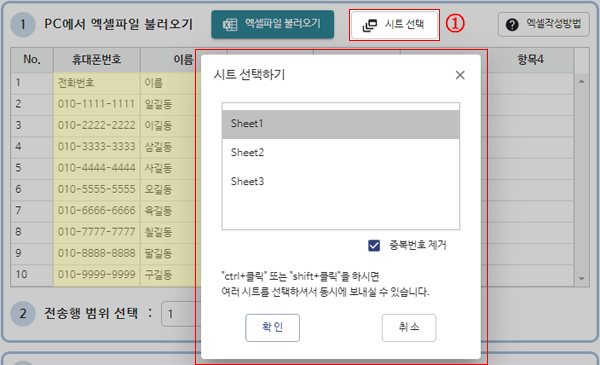
Task: Click the row number 10 cell
Action: [x=32, y=275]
